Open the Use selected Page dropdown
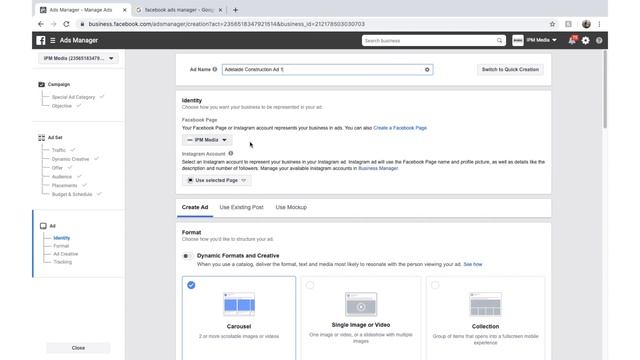The image size is (640, 360). coord(217,180)
